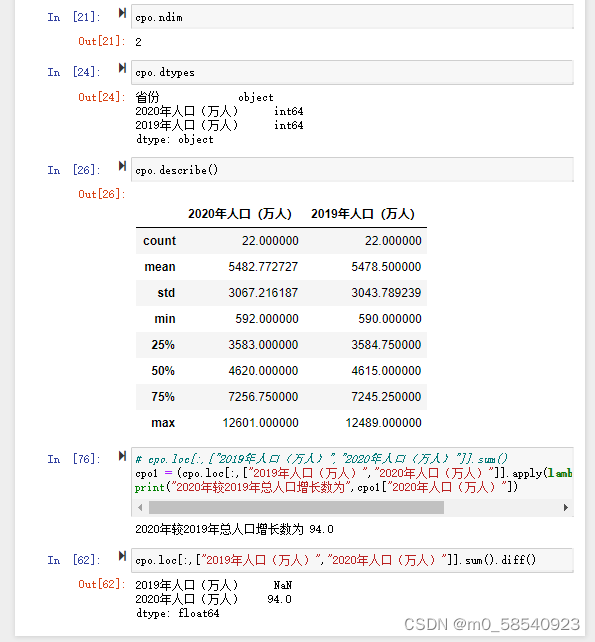Click max value 12601.000000

pyautogui.click(x=260, y=423)
